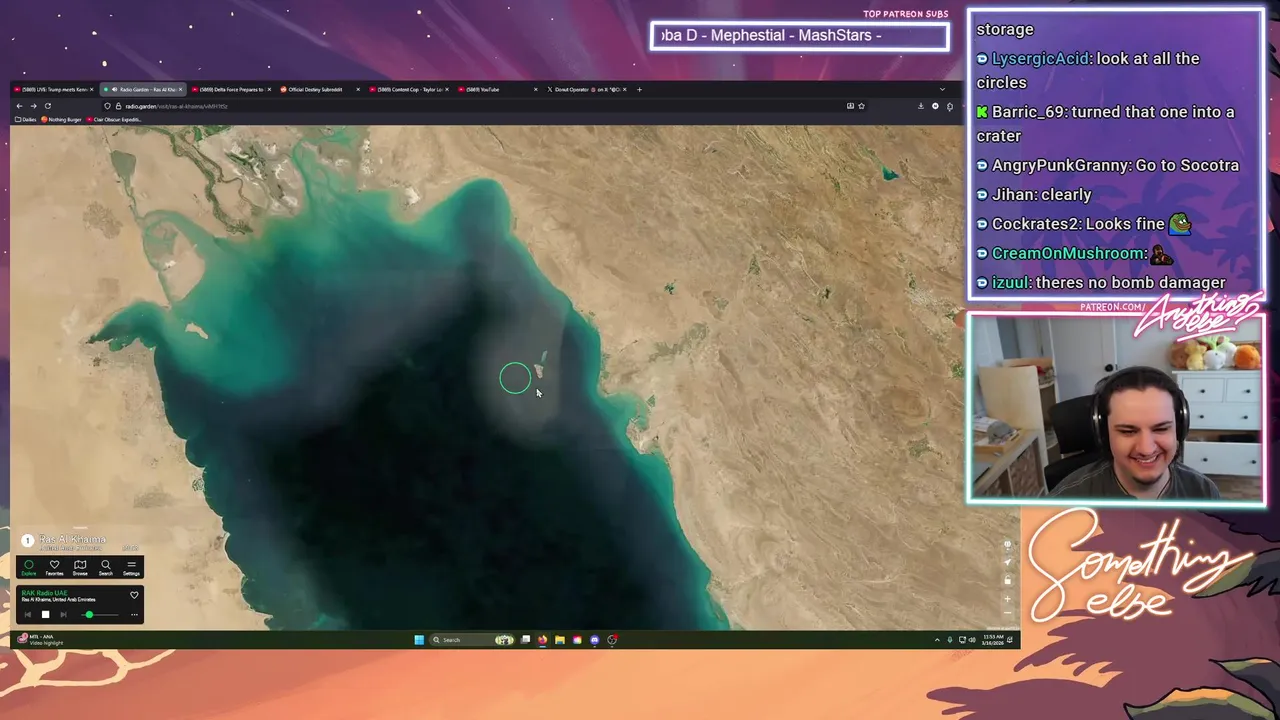Open the Clair Obscur Expedition bookmark
Screen dimensions: 1280x720
(113, 119)
